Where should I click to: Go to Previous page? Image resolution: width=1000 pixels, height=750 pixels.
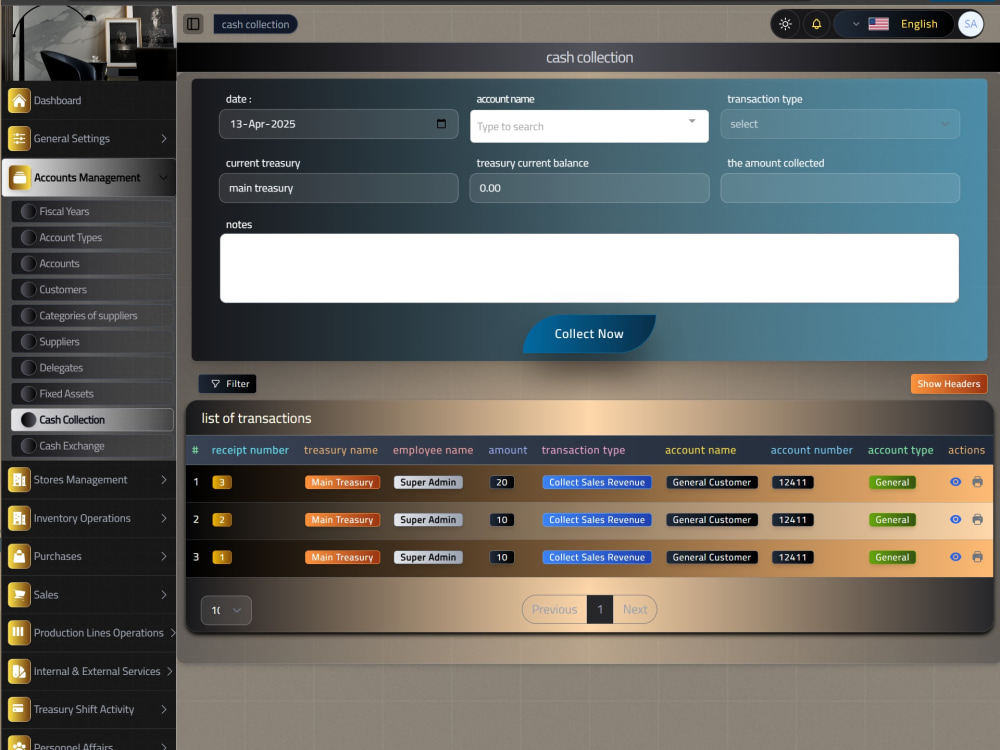tap(554, 610)
